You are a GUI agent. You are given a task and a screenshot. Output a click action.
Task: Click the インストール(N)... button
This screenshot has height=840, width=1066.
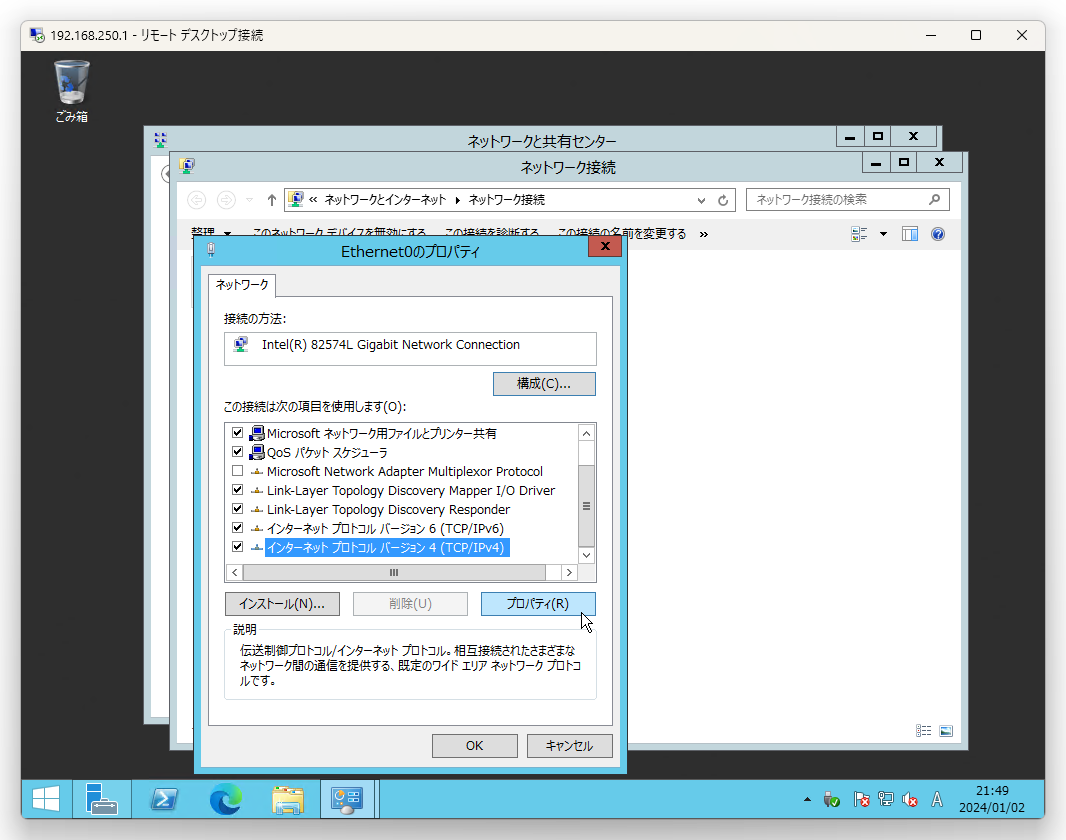tap(282, 603)
